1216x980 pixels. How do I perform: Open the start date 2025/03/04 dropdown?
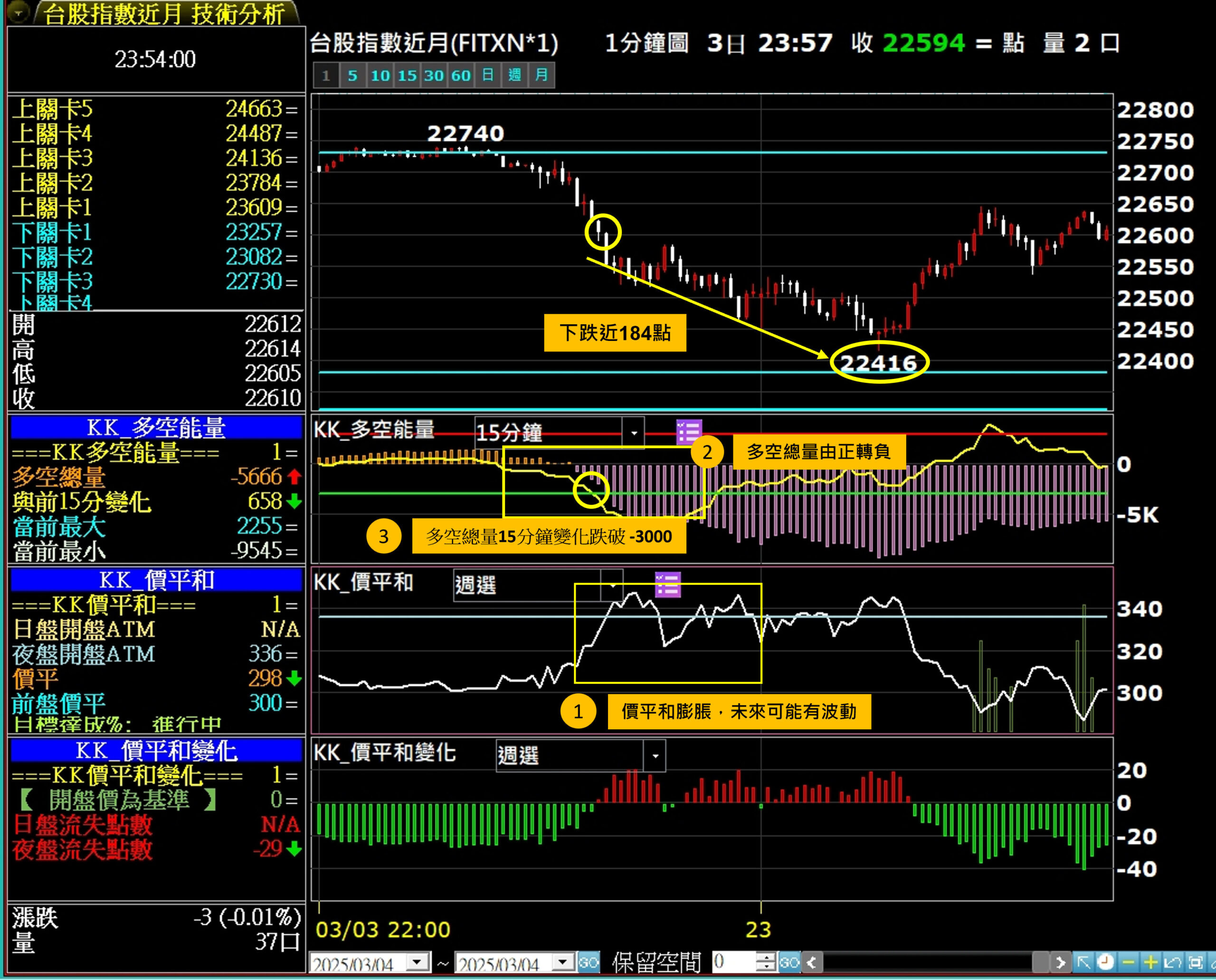pyautogui.click(x=418, y=962)
